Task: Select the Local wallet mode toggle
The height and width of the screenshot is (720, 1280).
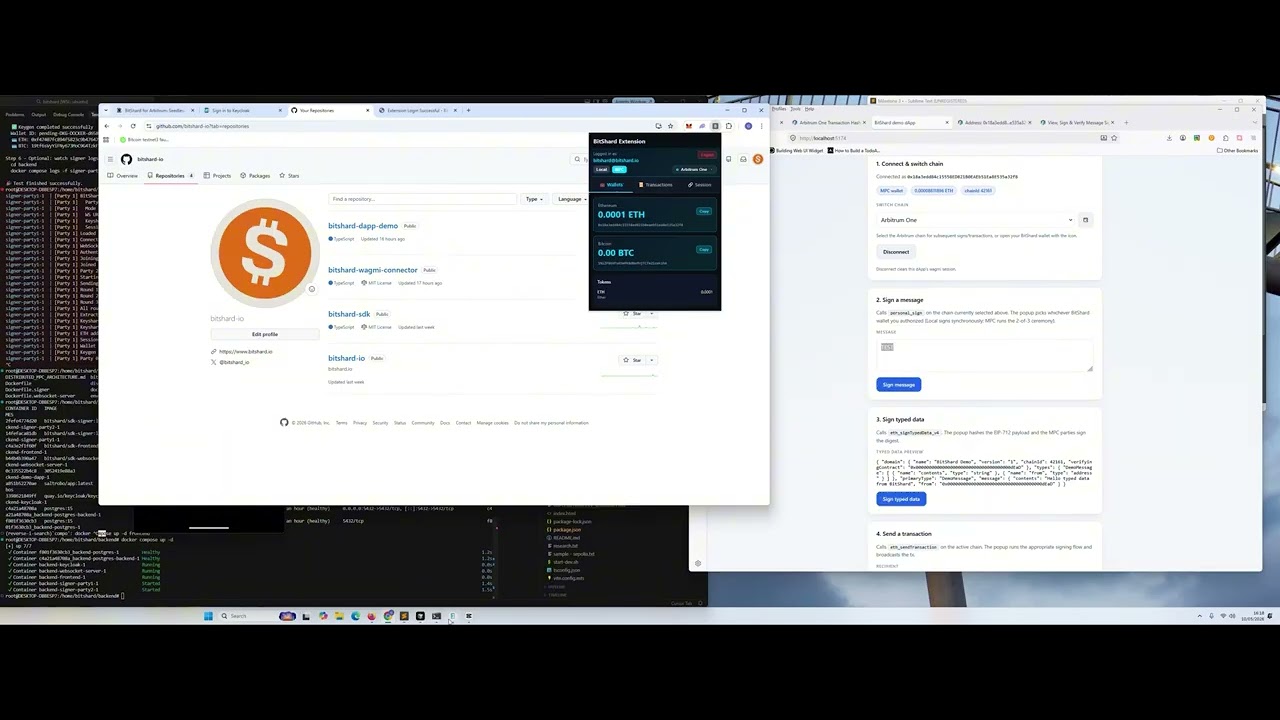Action: [601, 169]
